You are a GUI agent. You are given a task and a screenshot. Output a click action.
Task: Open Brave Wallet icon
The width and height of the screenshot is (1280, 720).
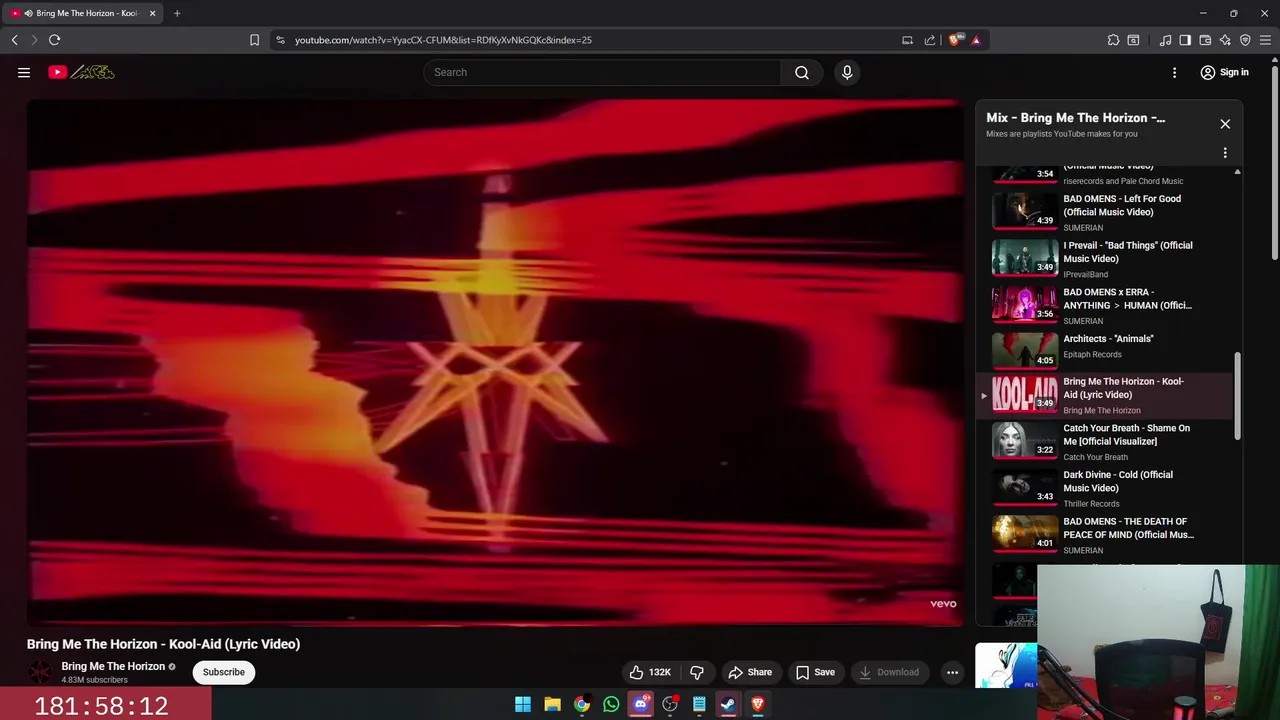tap(1205, 40)
